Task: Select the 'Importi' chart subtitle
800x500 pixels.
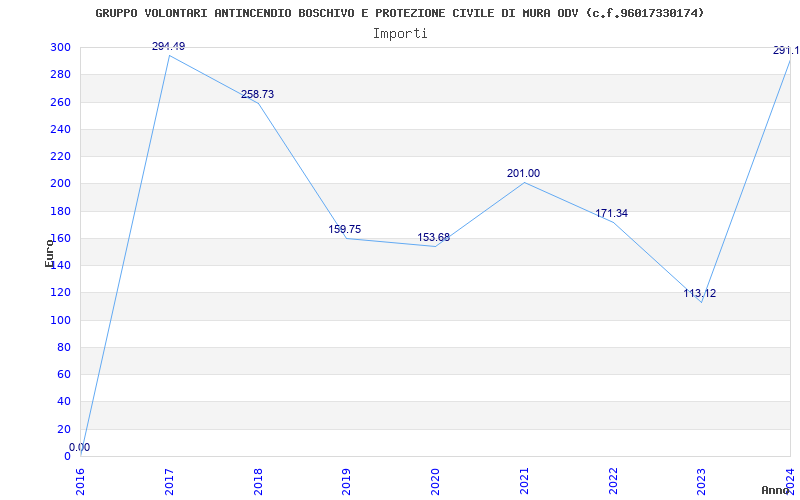Action: (400, 34)
